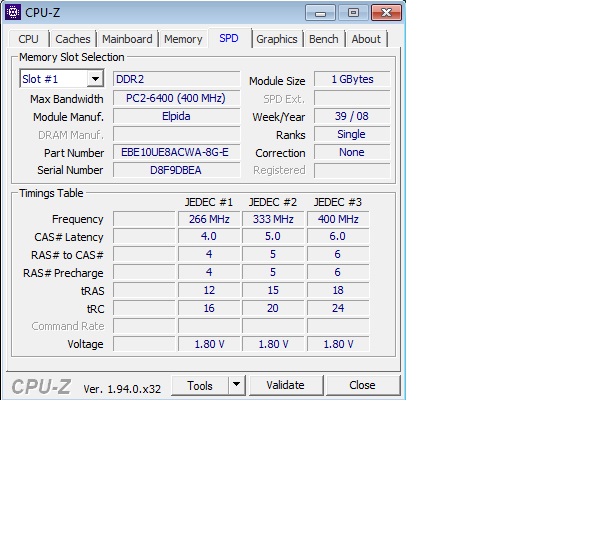The height and width of the screenshot is (559, 614).
Task: Click the 1 GBytes module size value
Action: pyautogui.click(x=352, y=79)
